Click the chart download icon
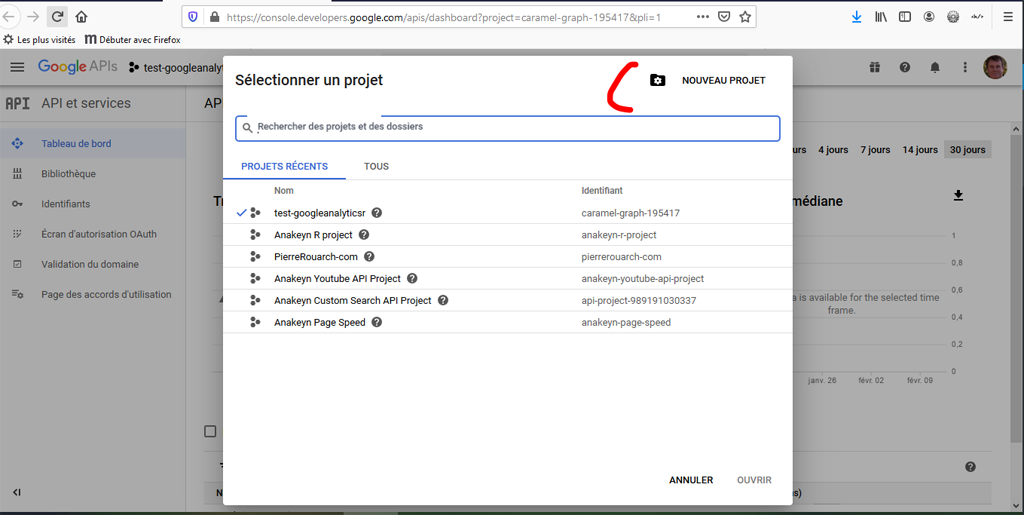The image size is (1024, 515). click(x=958, y=195)
